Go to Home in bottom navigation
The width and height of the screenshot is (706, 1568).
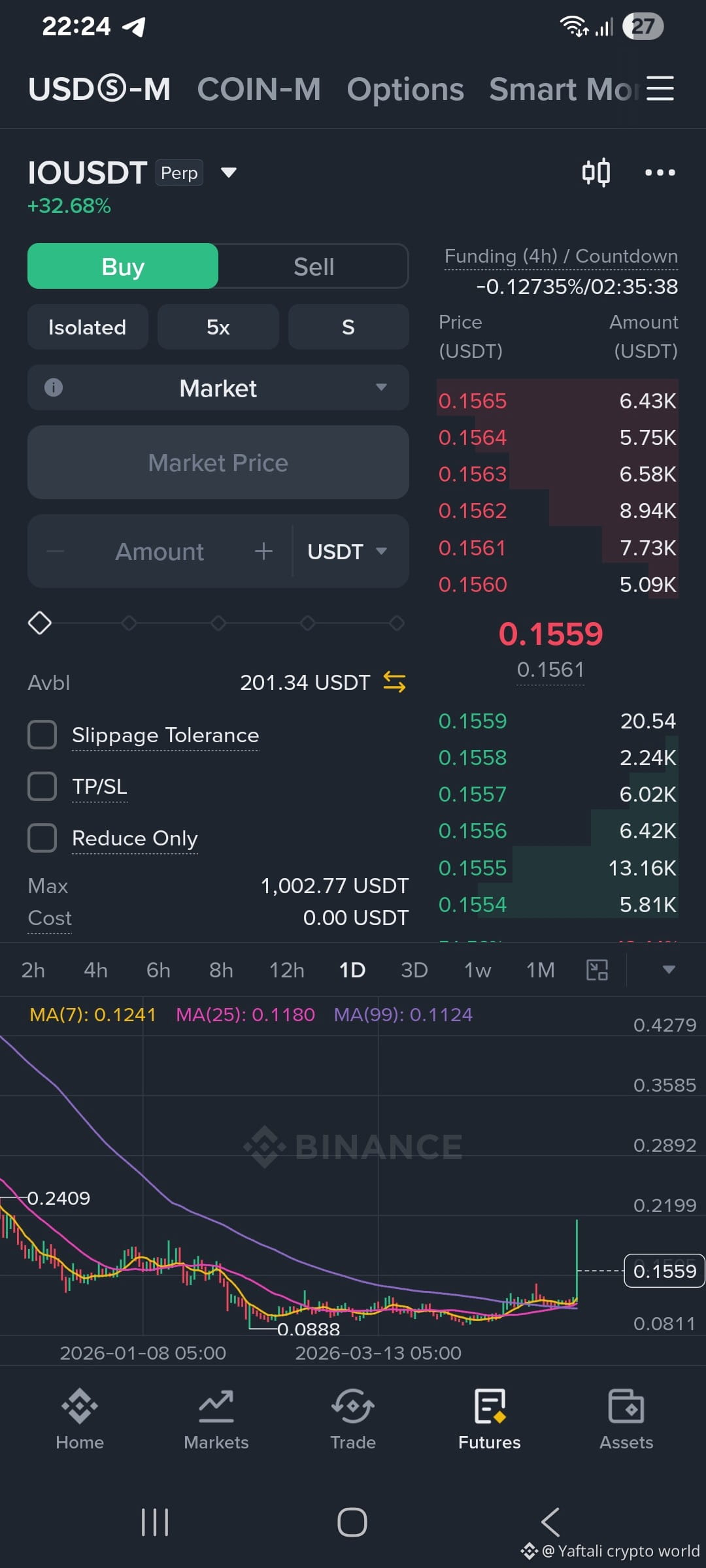[80, 1419]
